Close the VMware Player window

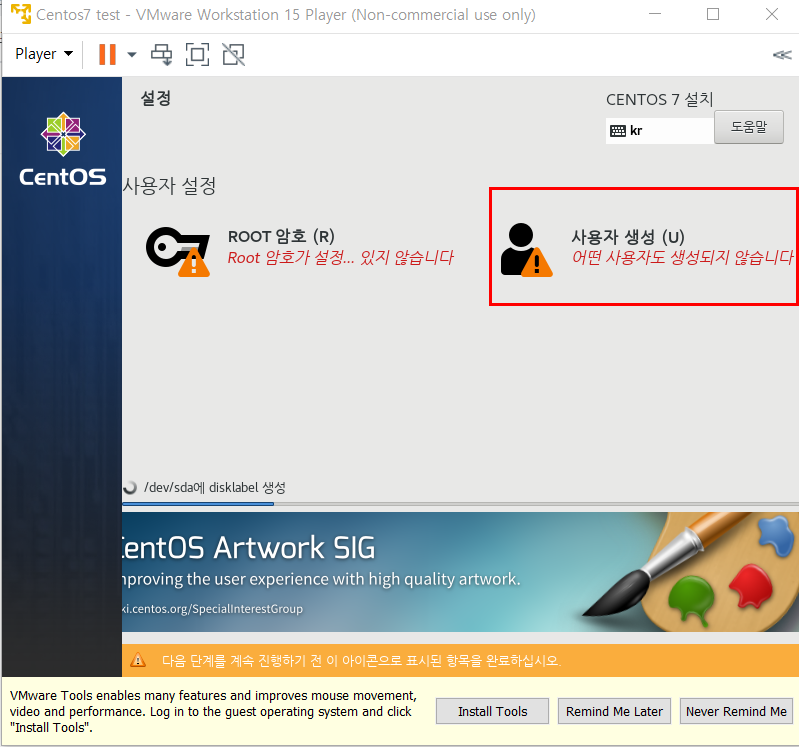click(x=772, y=14)
